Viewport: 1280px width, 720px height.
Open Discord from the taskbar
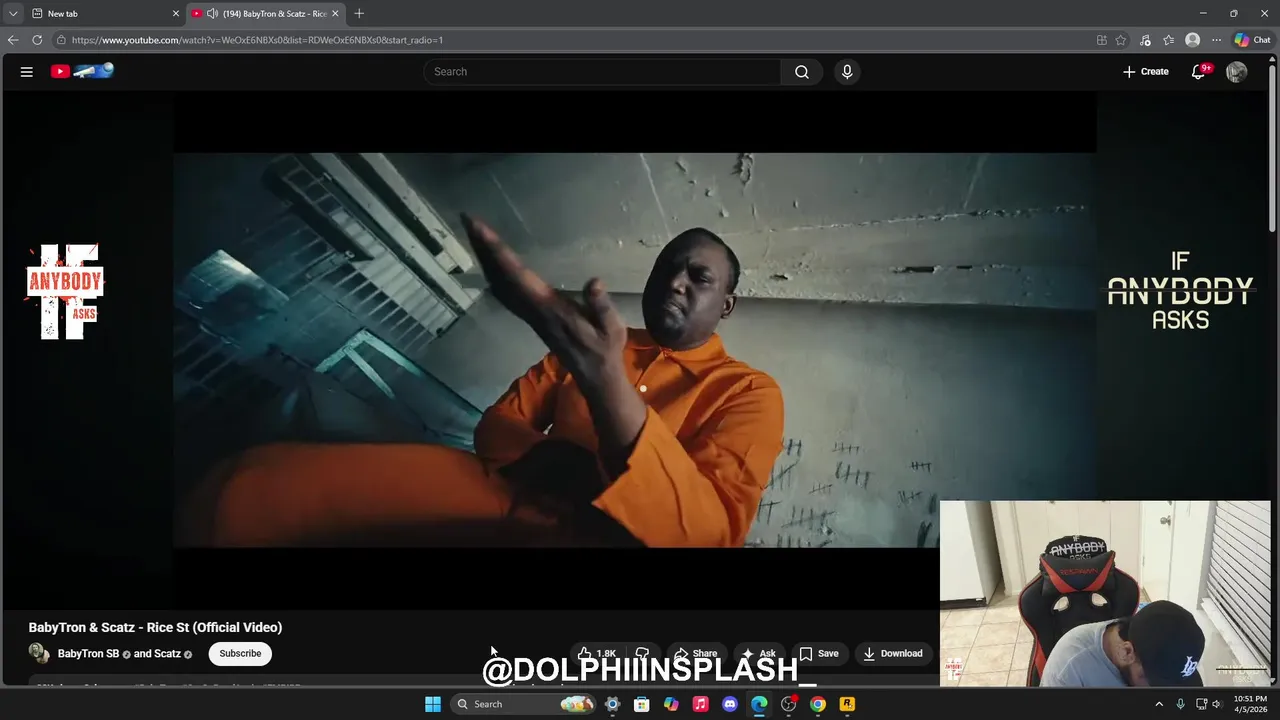click(730, 704)
